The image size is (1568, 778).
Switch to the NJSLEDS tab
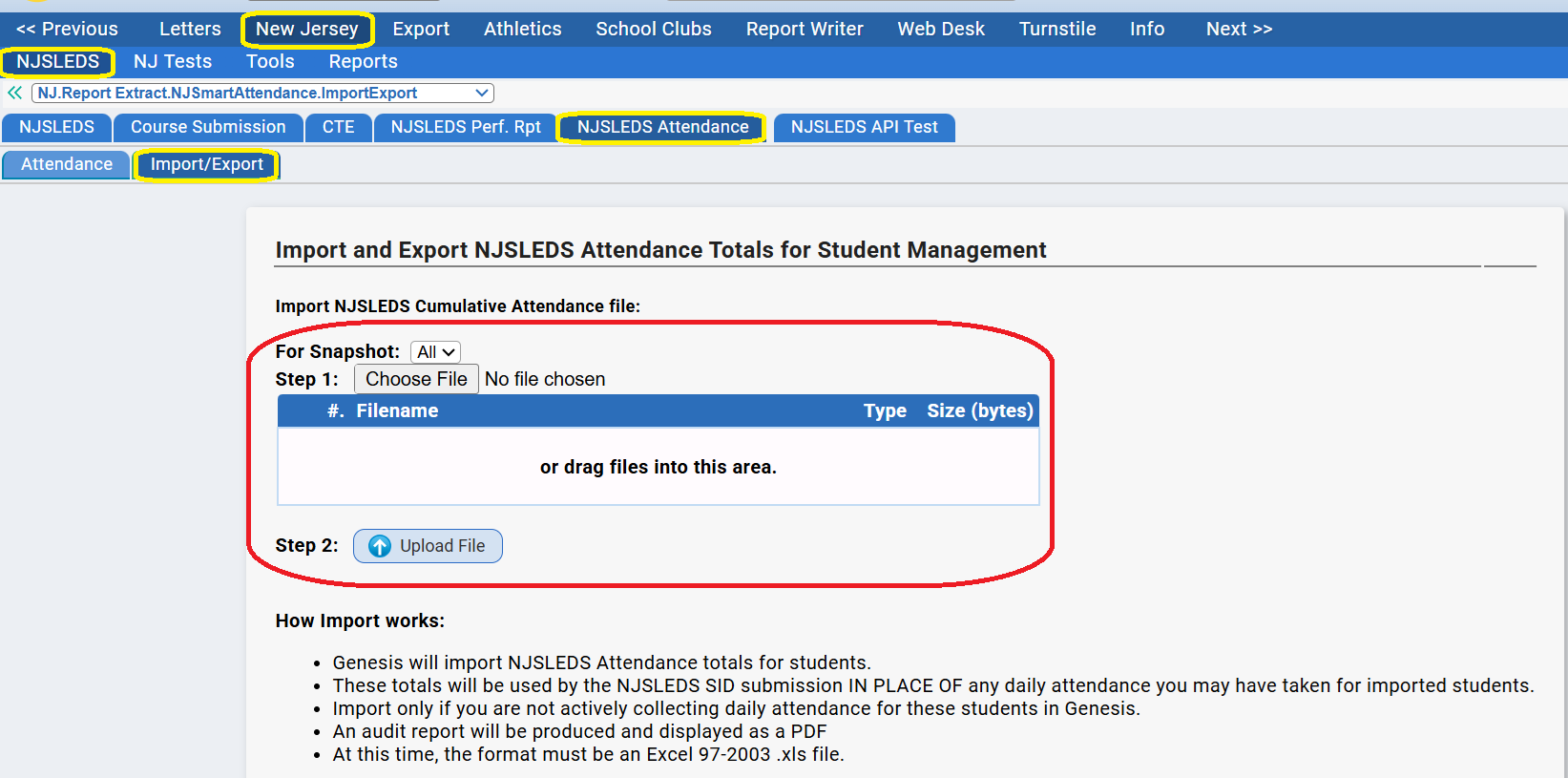coord(56,127)
